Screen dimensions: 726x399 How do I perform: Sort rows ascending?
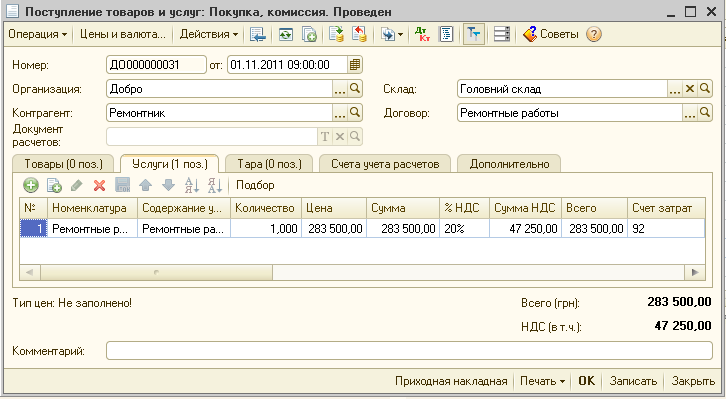click(x=192, y=186)
